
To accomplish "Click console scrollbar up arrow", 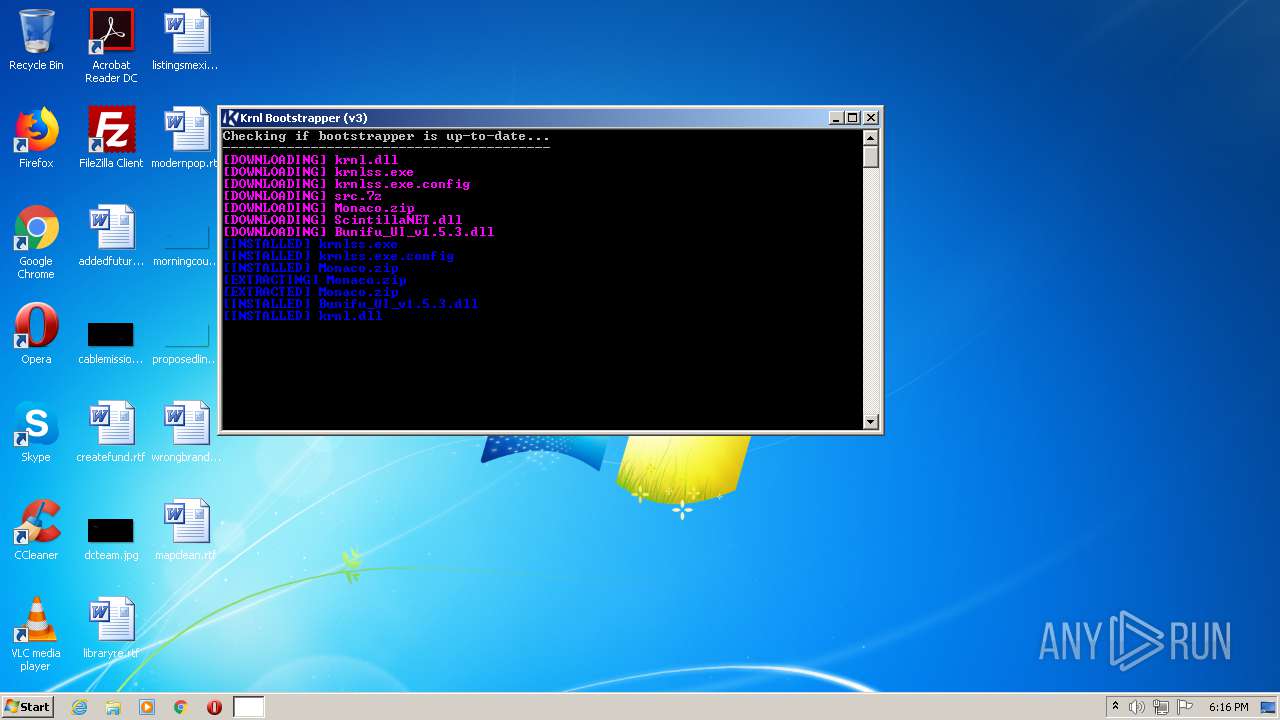I will (871, 138).
